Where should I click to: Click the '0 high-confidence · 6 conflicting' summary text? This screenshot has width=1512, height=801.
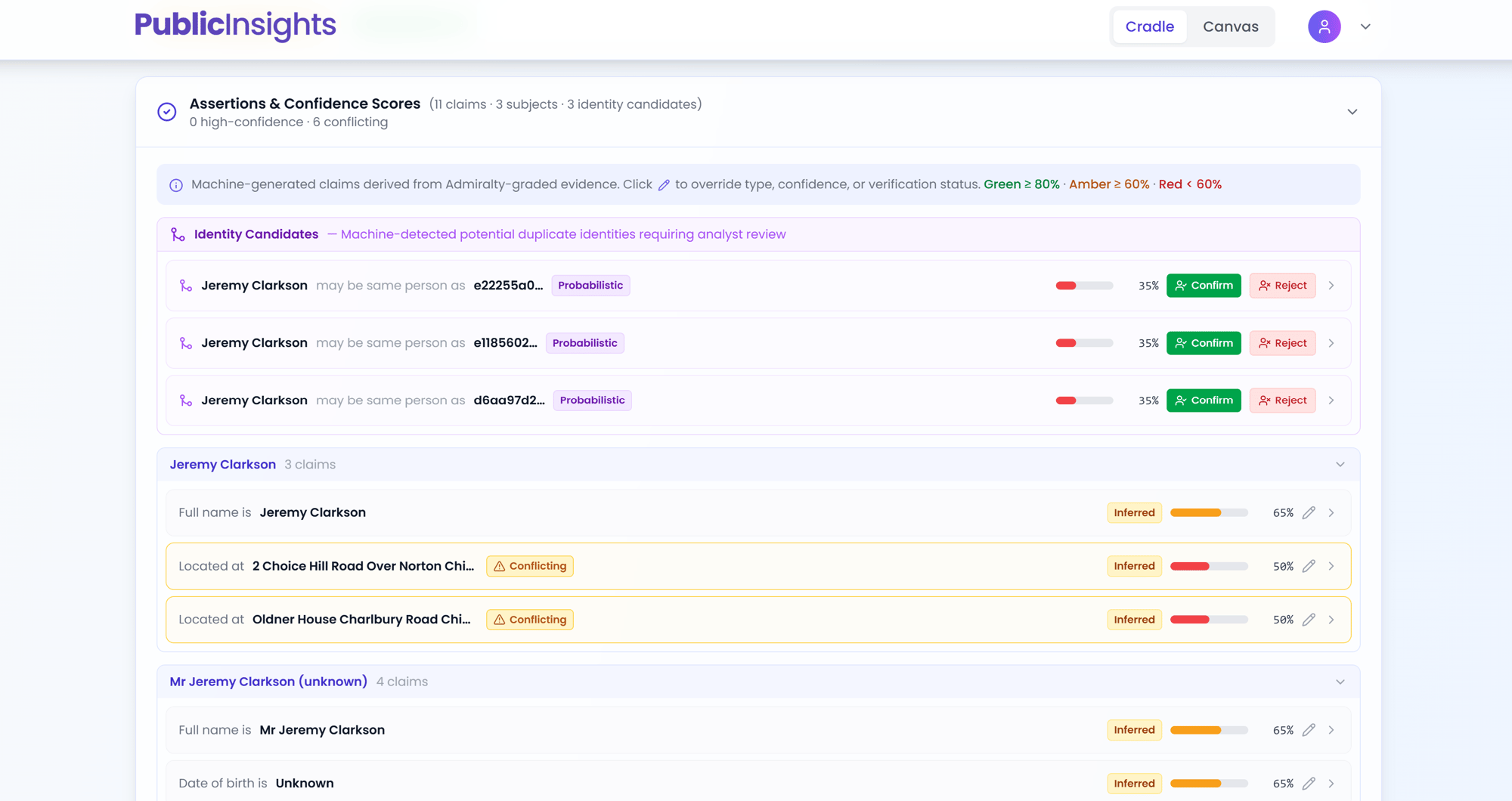(289, 122)
